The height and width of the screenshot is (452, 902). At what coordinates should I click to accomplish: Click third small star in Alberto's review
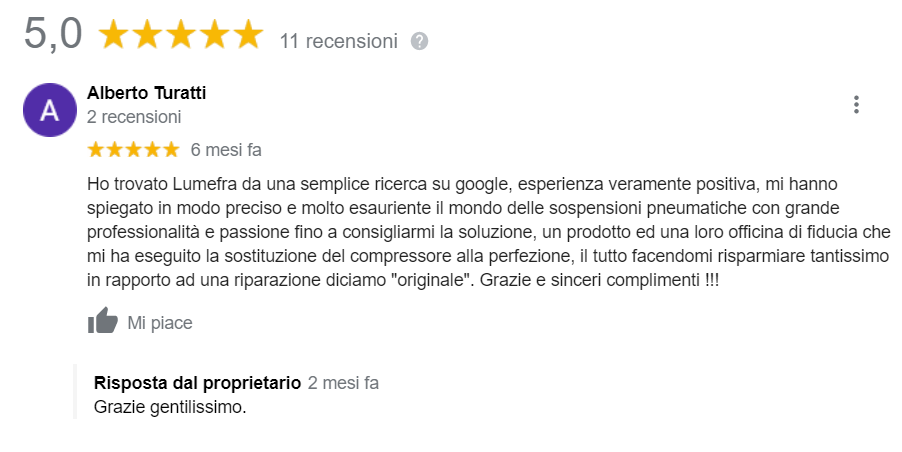[133, 150]
